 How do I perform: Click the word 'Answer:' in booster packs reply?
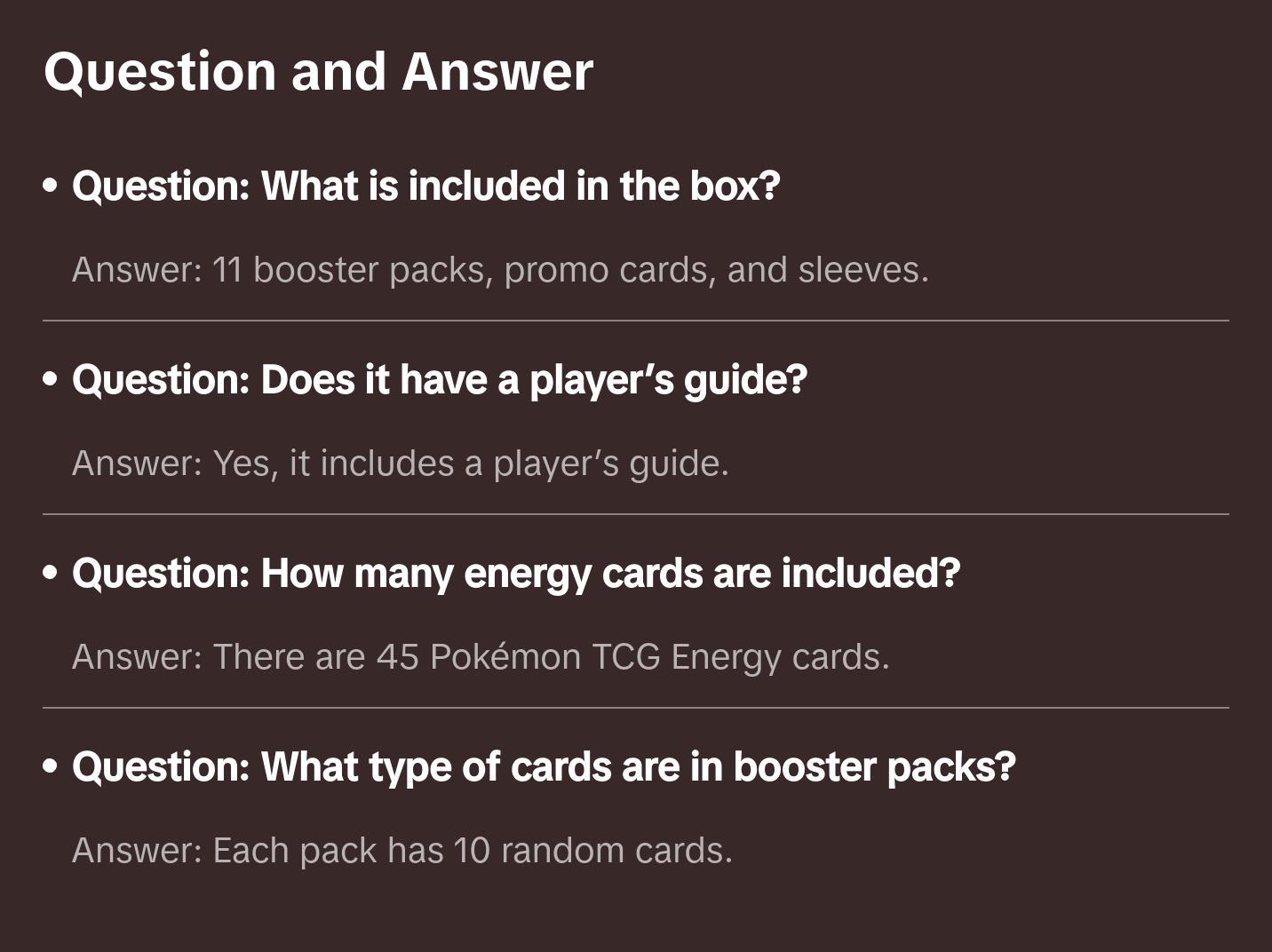pos(138,851)
